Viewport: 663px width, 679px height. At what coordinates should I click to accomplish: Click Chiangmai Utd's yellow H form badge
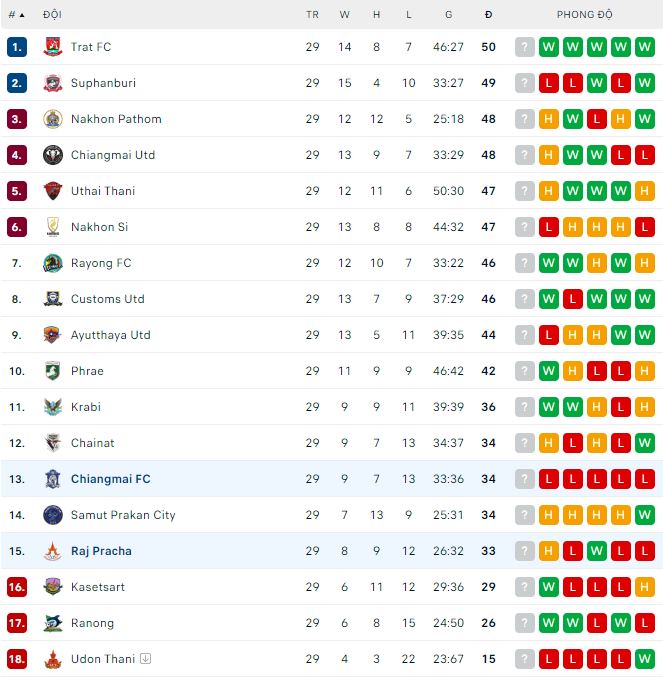pos(549,155)
